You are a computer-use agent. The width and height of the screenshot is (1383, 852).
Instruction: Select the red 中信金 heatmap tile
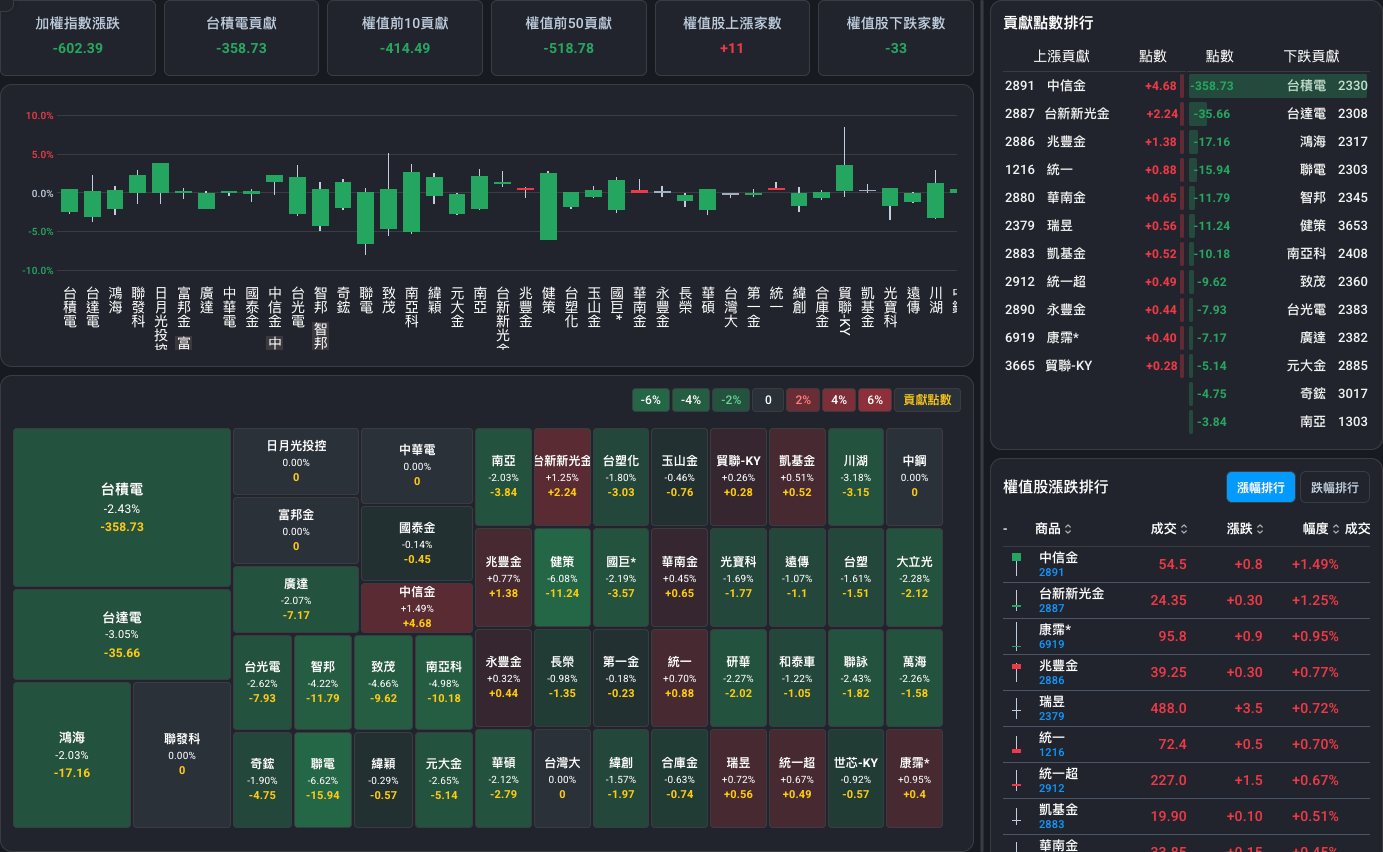point(417,607)
